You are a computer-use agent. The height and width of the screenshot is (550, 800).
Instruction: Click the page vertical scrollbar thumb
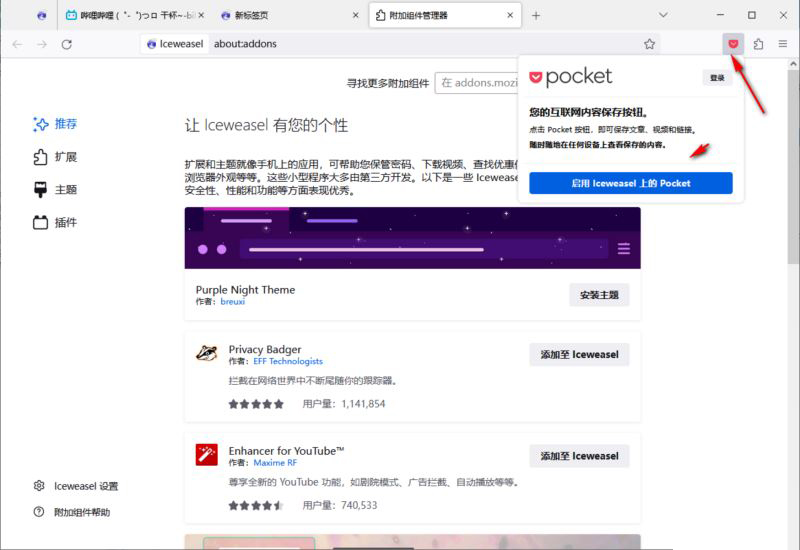793,168
